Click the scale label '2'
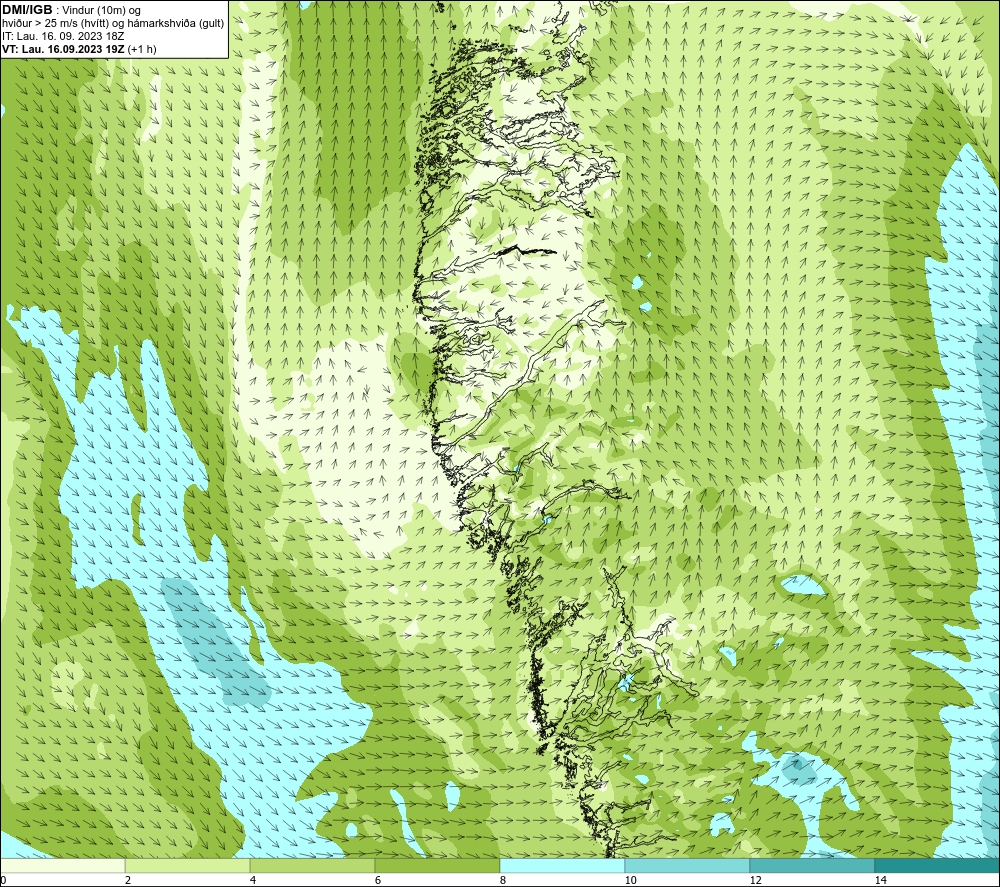Viewport: 1000px width, 887px height. [128, 880]
